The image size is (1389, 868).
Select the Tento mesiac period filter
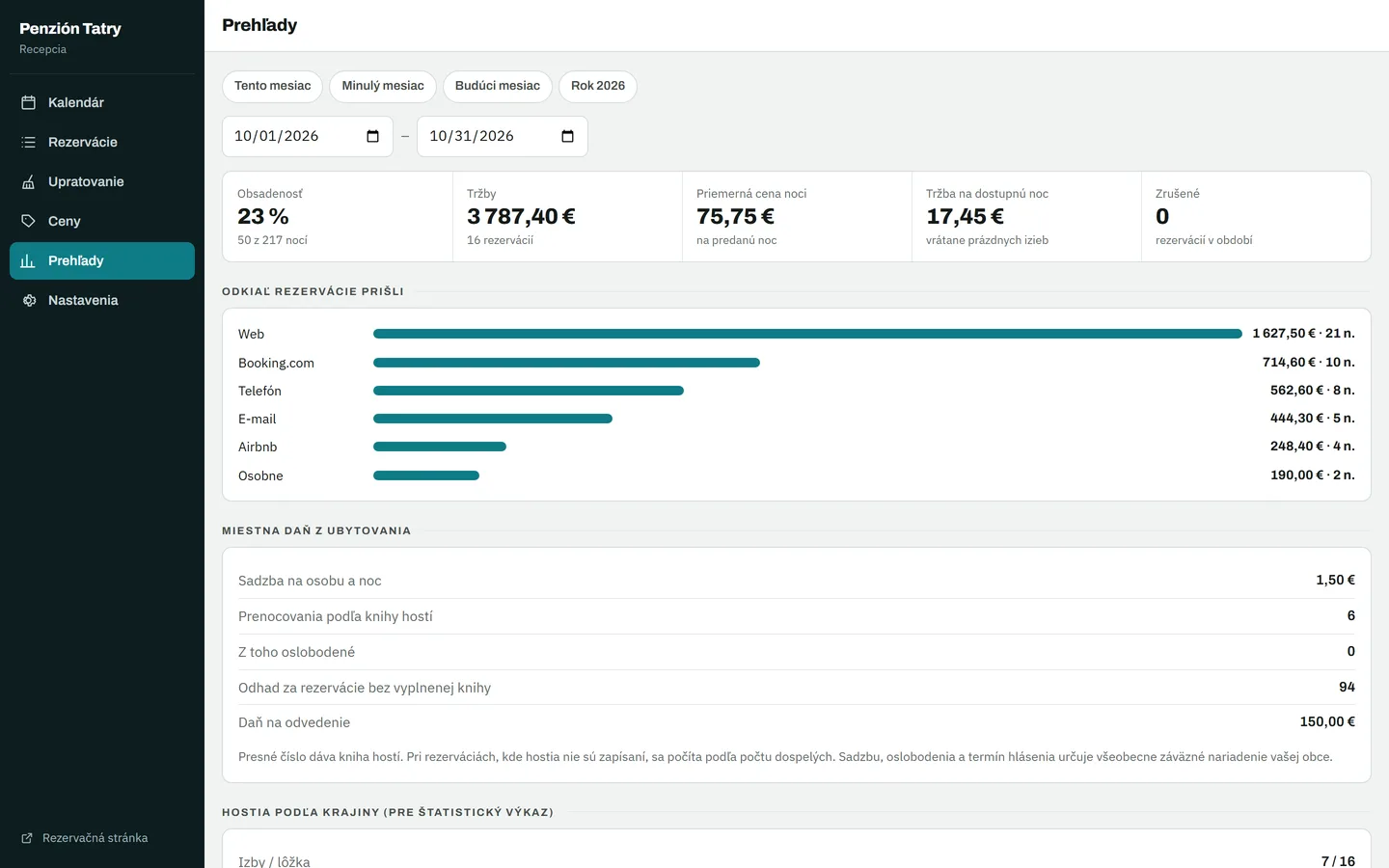pyautogui.click(x=272, y=86)
